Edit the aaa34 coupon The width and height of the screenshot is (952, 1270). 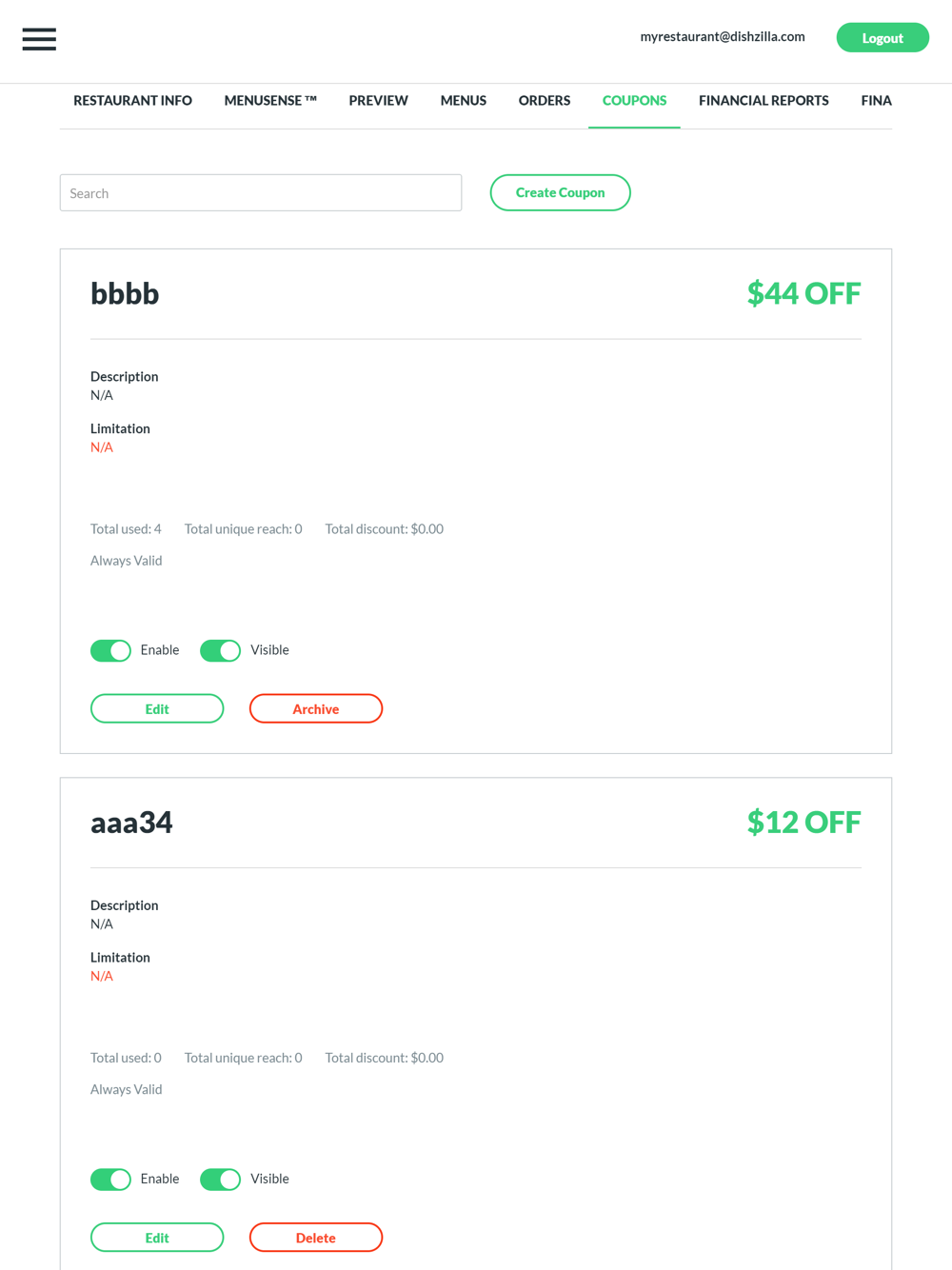pyautogui.click(x=157, y=1237)
